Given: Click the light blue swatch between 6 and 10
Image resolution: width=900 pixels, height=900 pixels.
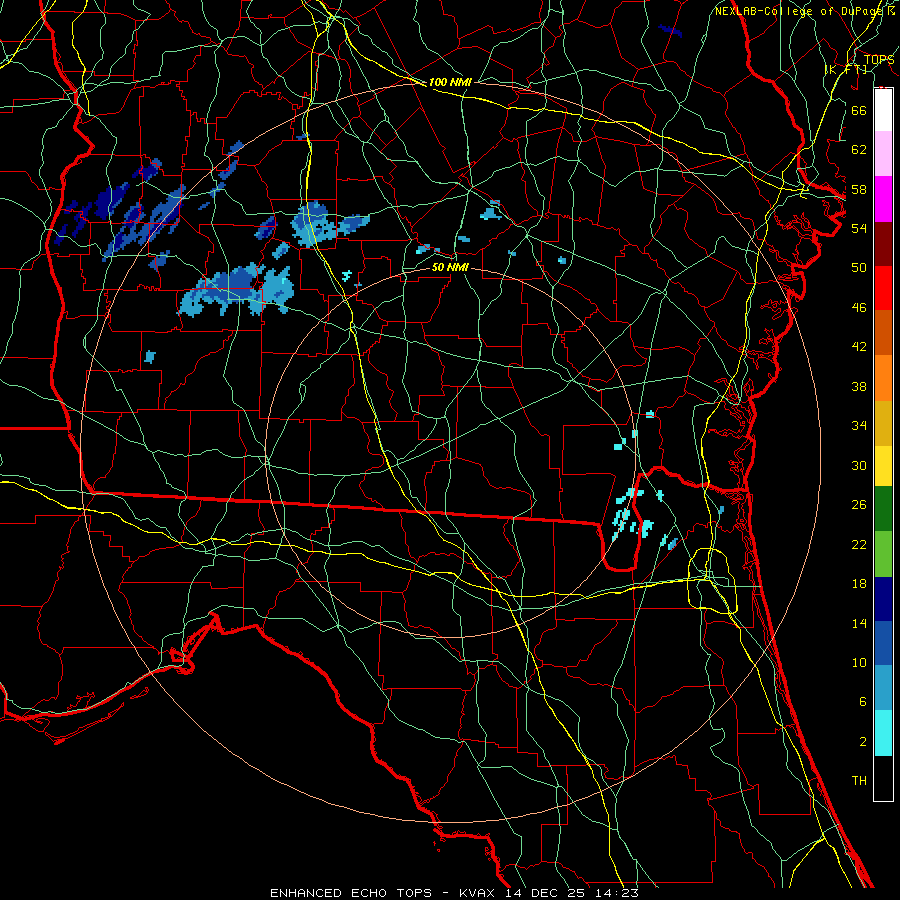Looking at the screenshot, I should pyautogui.click(x=883, y=688).
